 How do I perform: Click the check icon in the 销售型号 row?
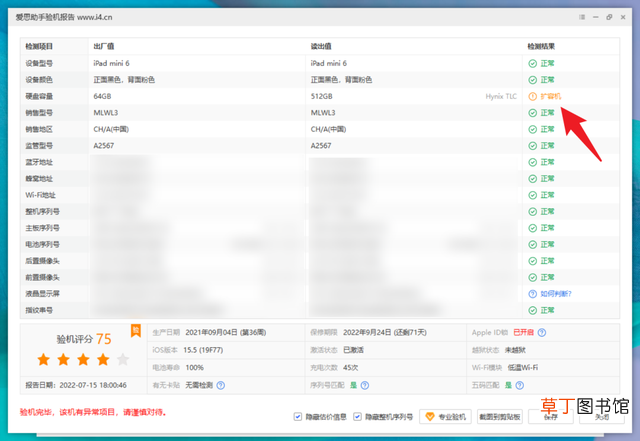533,113
